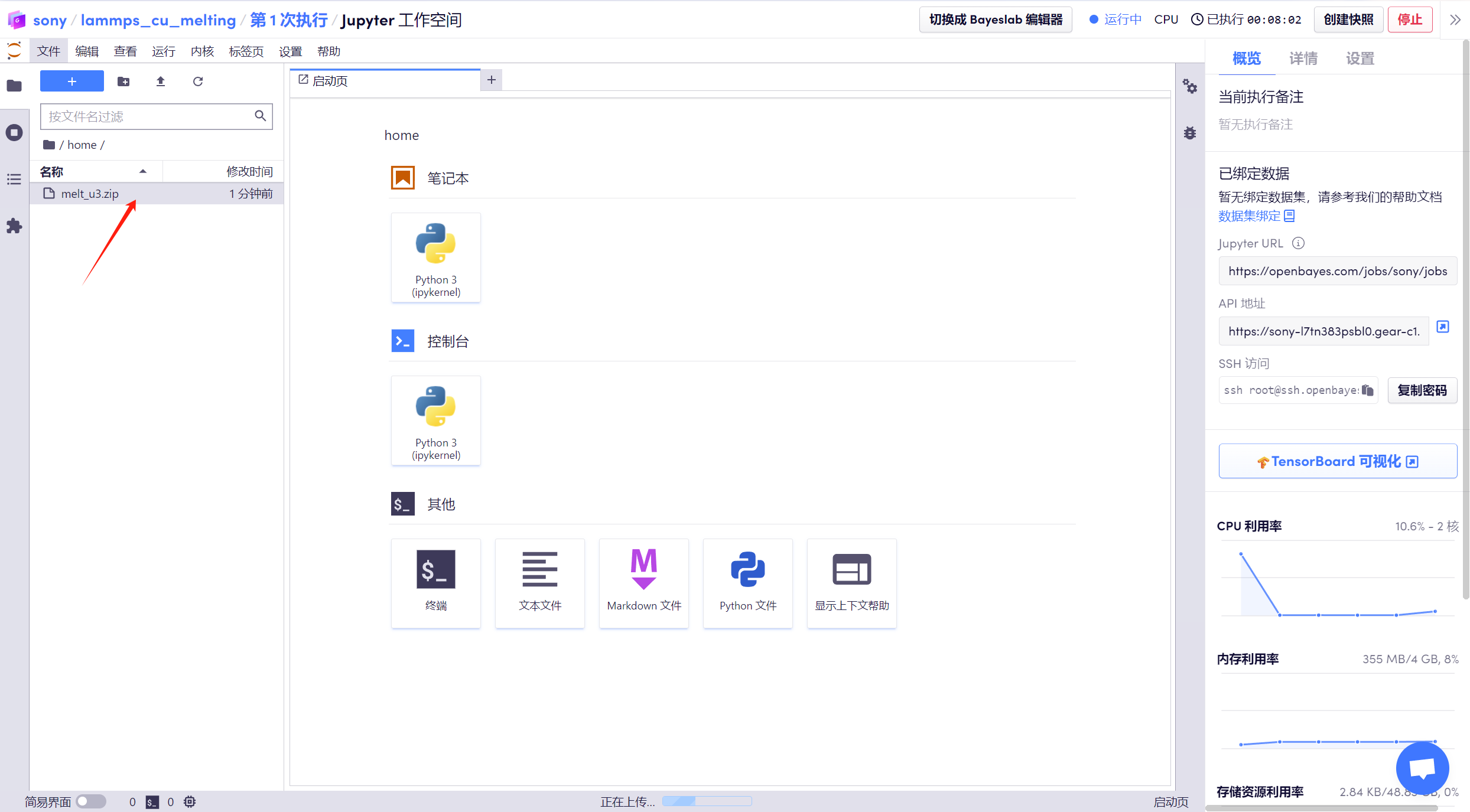Open the debugger bug icon
This screenshot has height=812, width=1470.
pyautogui.click(x=1189, y=133)
